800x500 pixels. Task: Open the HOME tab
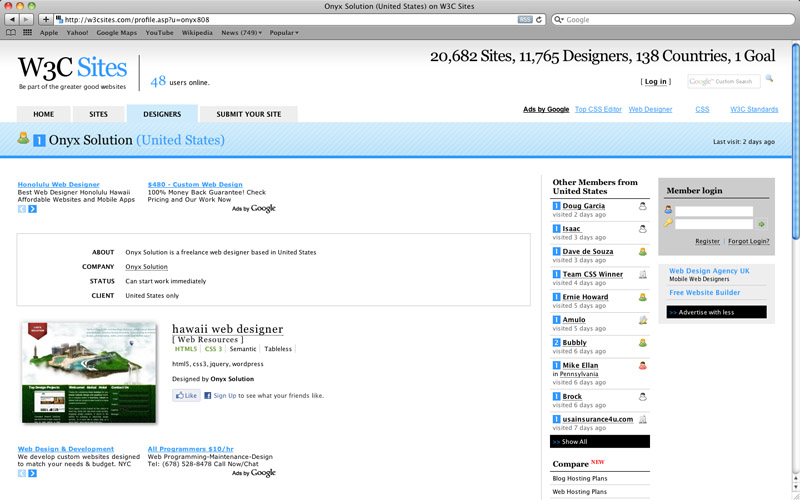43,114
